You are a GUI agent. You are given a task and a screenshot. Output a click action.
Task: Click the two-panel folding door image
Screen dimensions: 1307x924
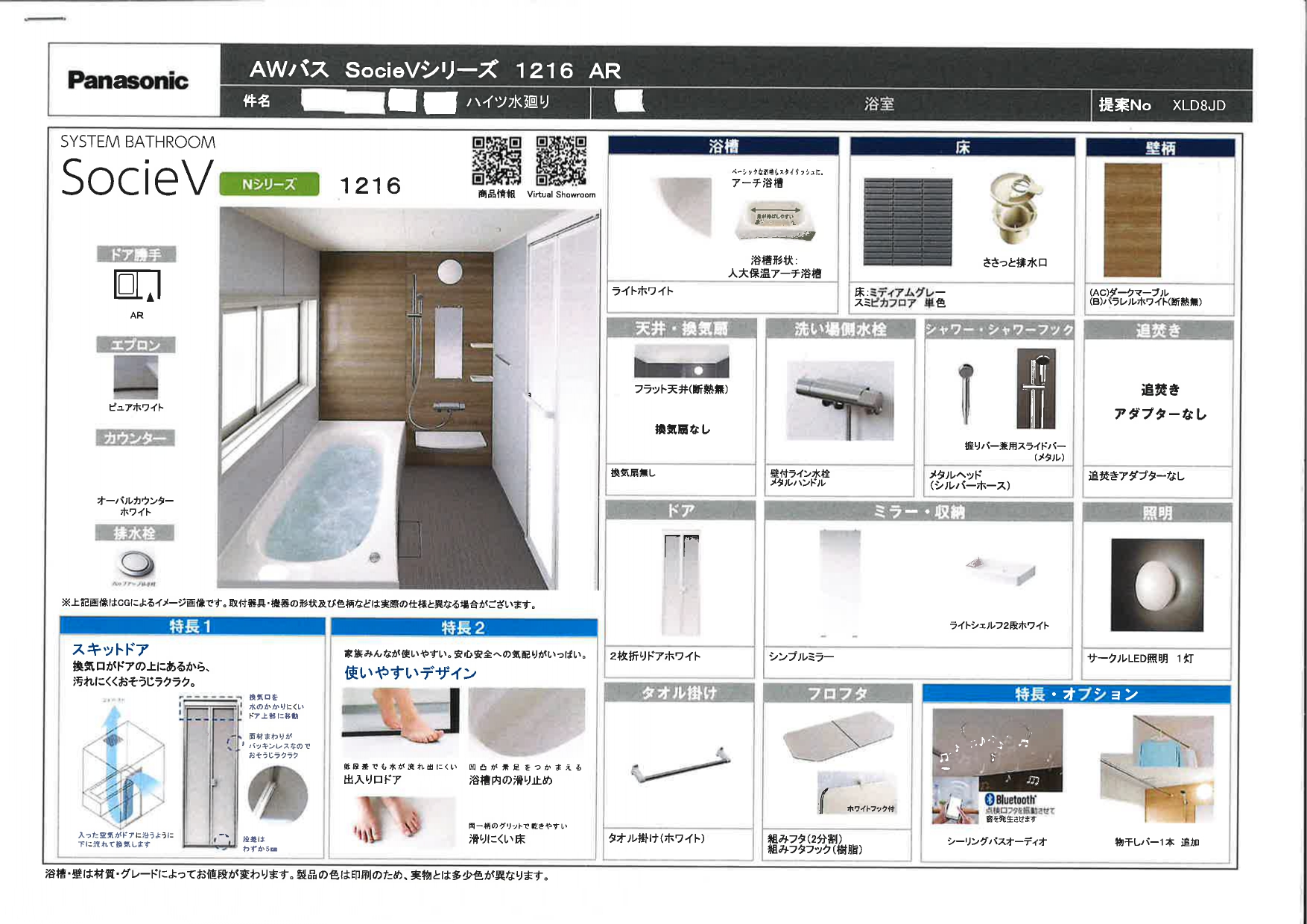[x=681, y=583]
